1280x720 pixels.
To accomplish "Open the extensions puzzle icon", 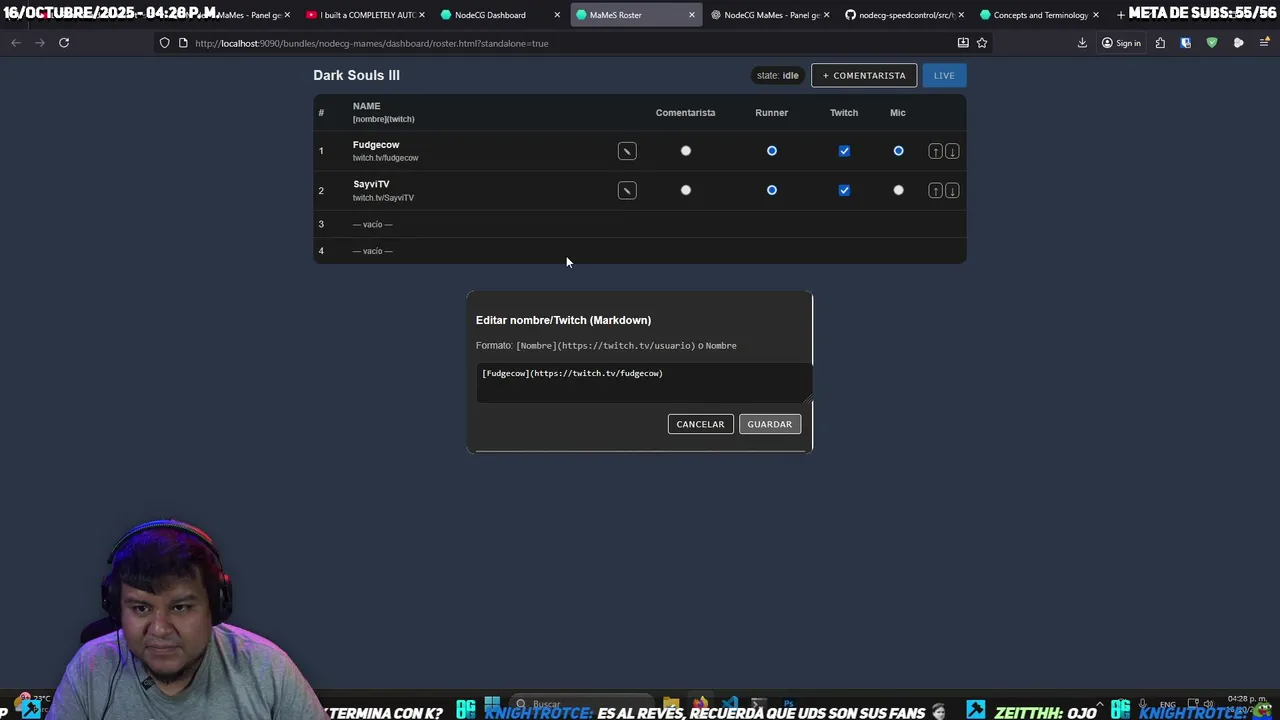I will (1160, 43).
